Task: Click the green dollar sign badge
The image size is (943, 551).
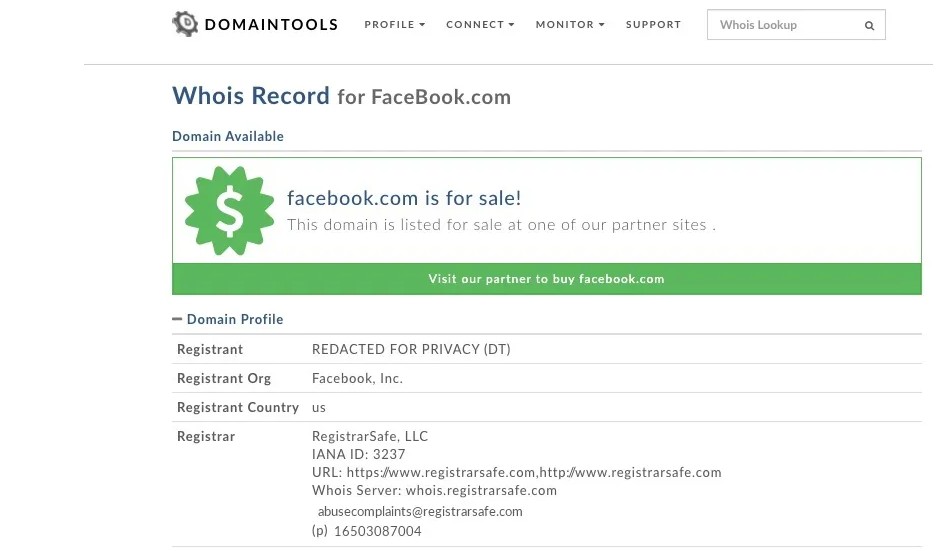Action: pyautogui.click(x=229, y=211)
